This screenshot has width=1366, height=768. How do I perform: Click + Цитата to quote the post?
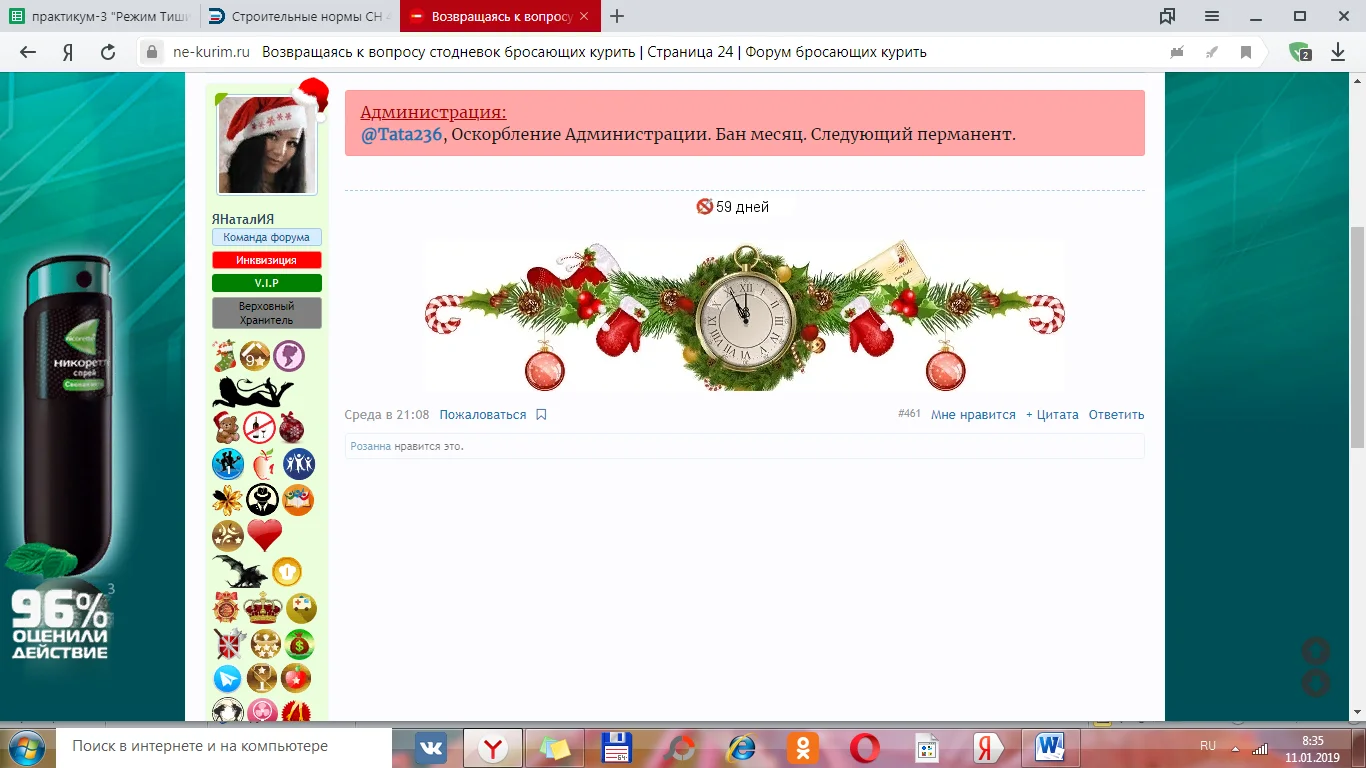[x=1052, y=415]
